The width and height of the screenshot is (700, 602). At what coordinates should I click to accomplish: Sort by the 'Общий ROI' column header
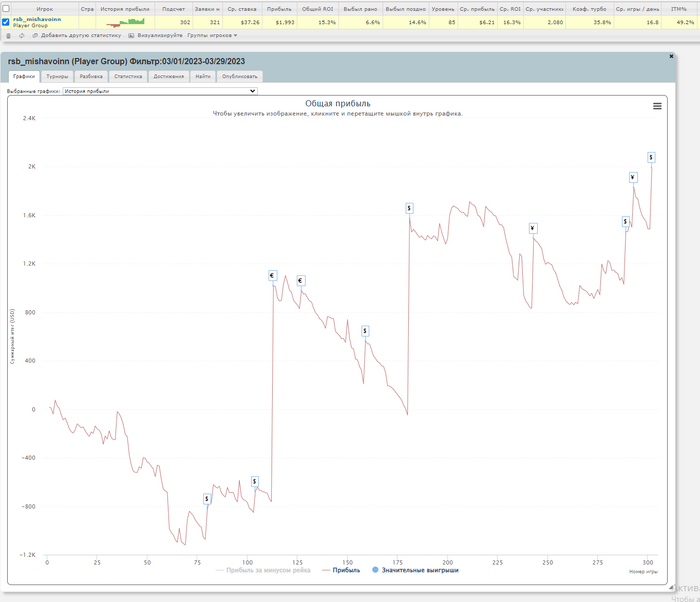[317, 9]
